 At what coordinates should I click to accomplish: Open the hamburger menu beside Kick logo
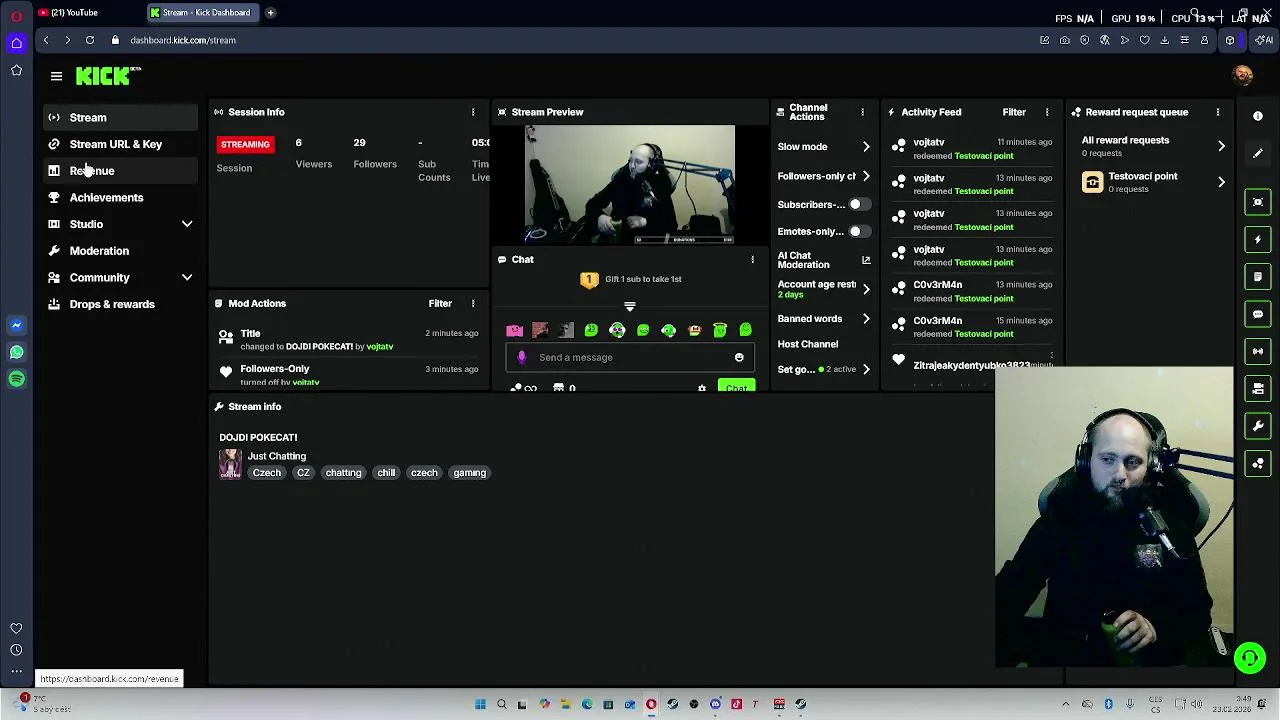[x=56, y=76]
